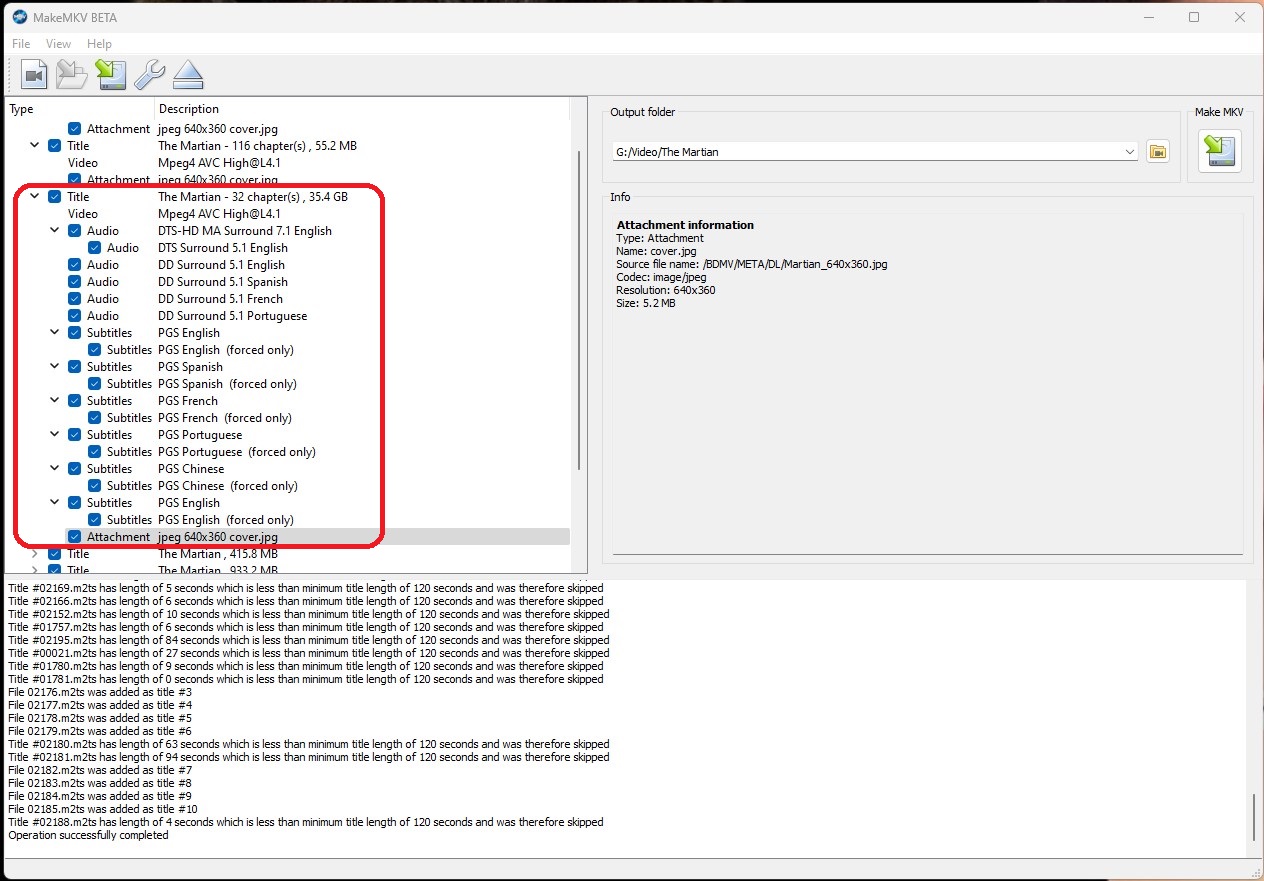Click the open video file camera icon

(x=34, y=74)
